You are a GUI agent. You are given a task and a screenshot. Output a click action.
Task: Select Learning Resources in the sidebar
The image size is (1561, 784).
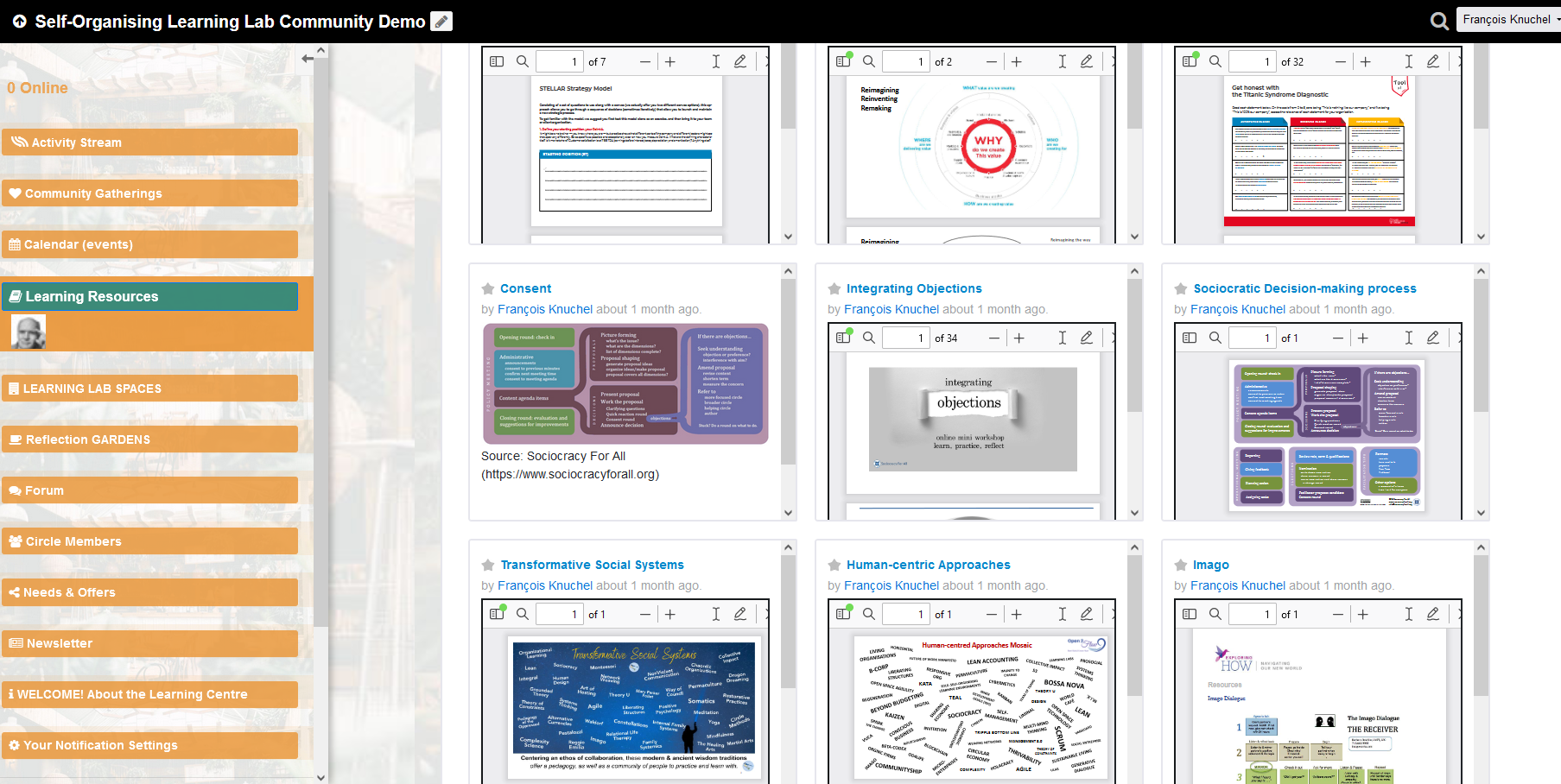[150, 296]
